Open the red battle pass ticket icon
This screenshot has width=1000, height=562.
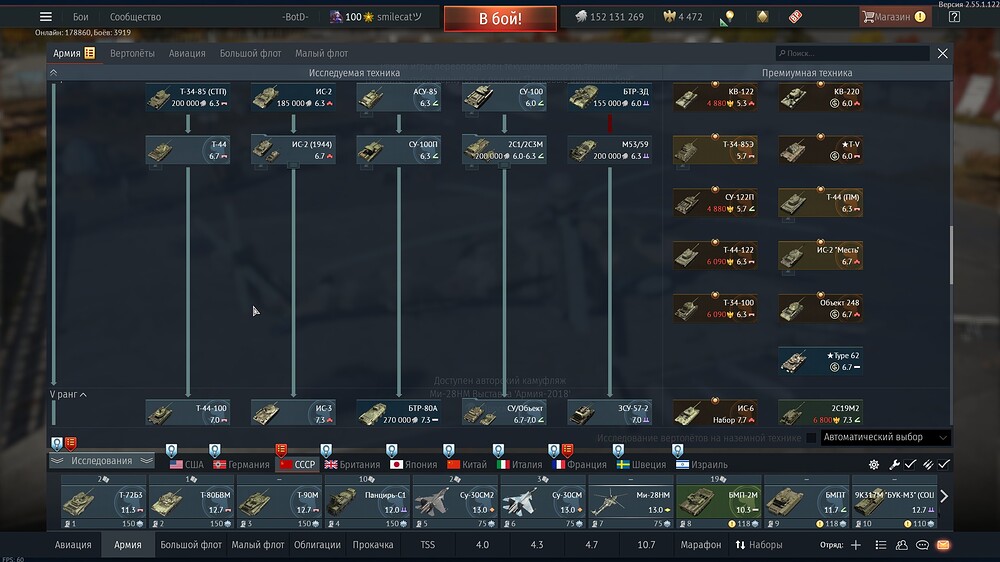pos(795,17)
